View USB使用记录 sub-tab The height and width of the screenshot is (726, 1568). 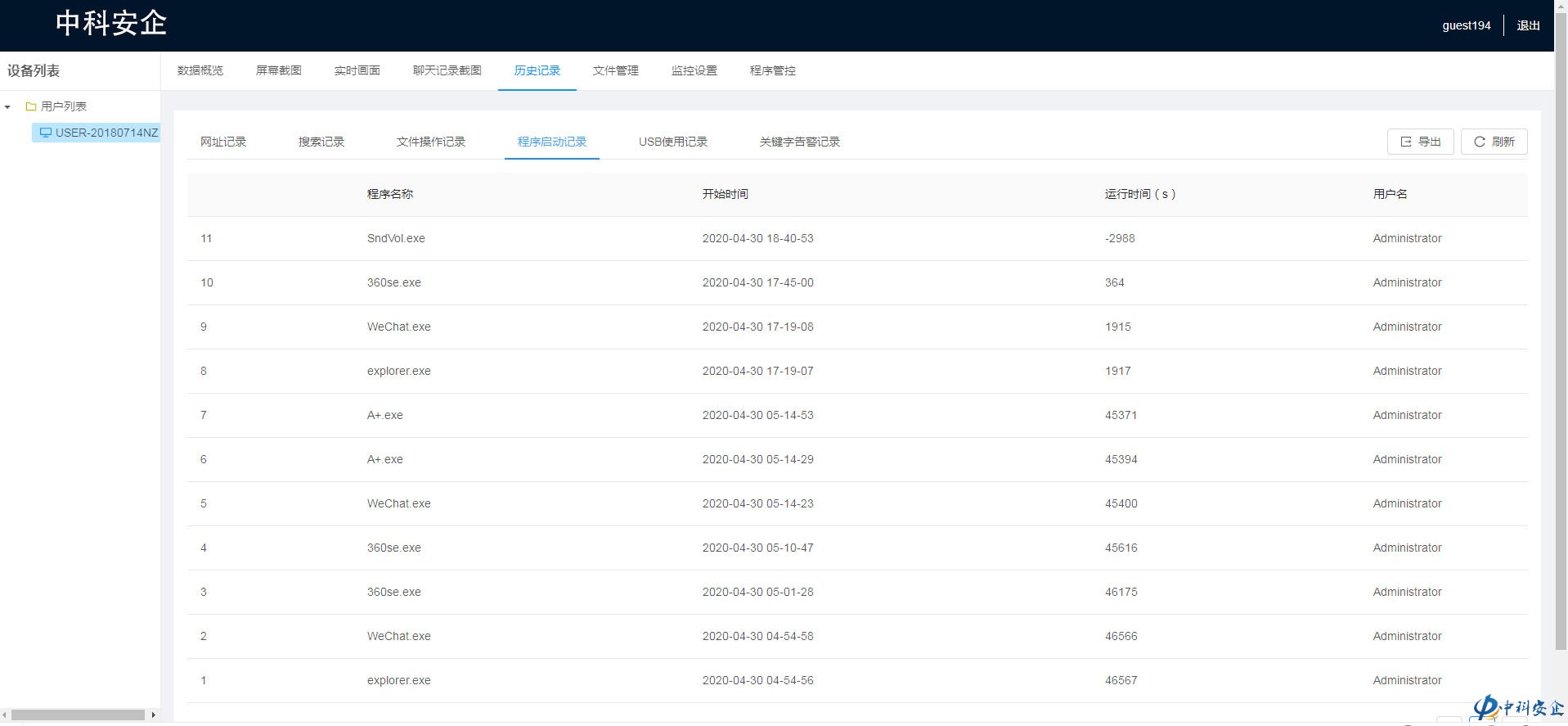pyautogui.click(x=673, y=142)
